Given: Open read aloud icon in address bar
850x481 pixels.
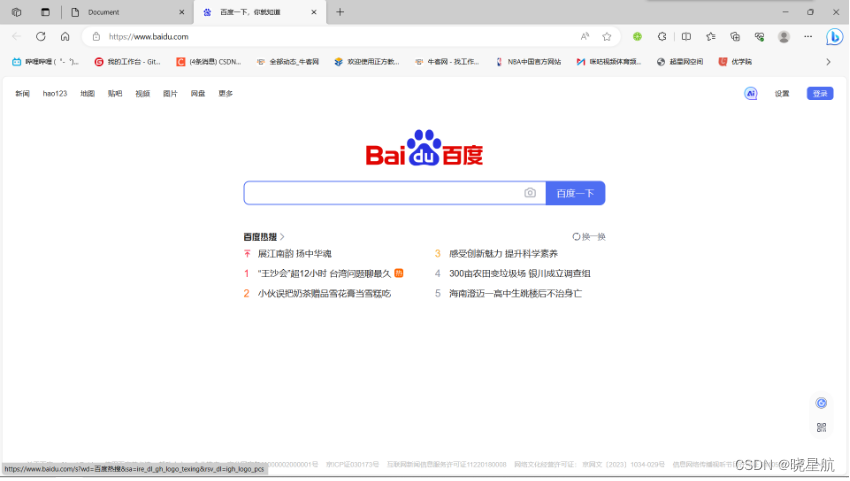Looking at the screenshot, I should pos(584,36).
